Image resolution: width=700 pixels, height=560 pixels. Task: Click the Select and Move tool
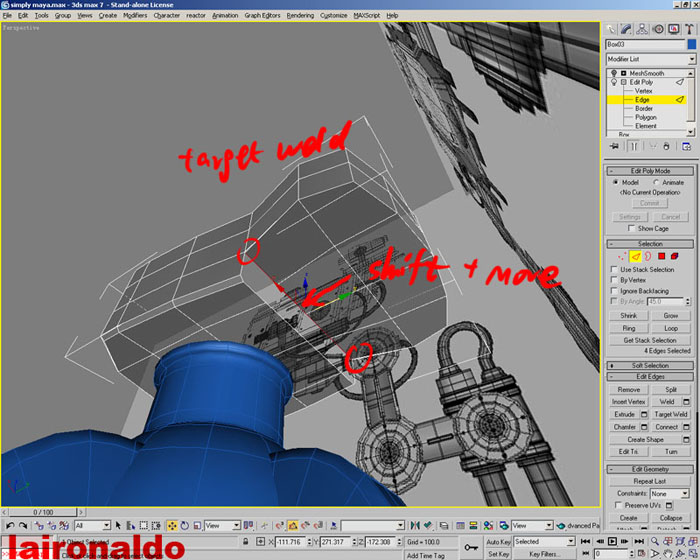171,525
